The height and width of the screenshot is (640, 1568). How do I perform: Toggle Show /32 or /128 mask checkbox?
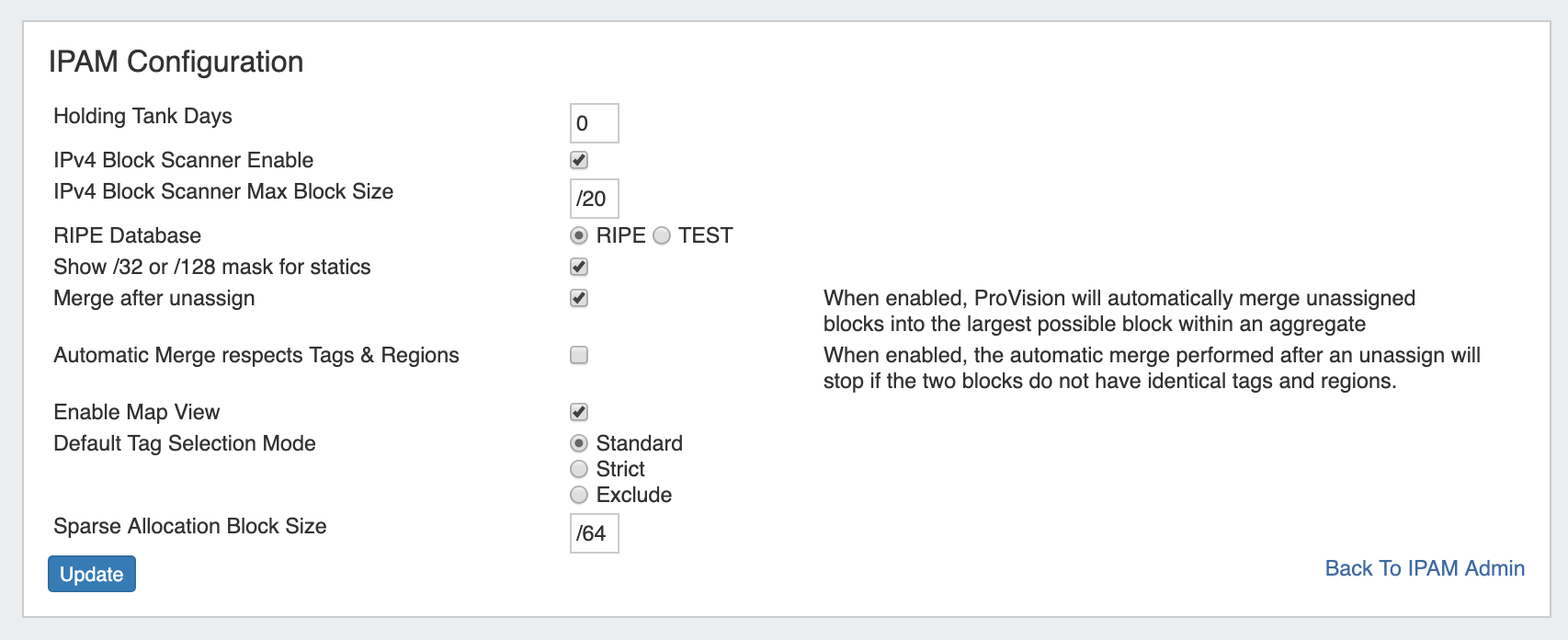pyautogui.click(x=579, y=267)
